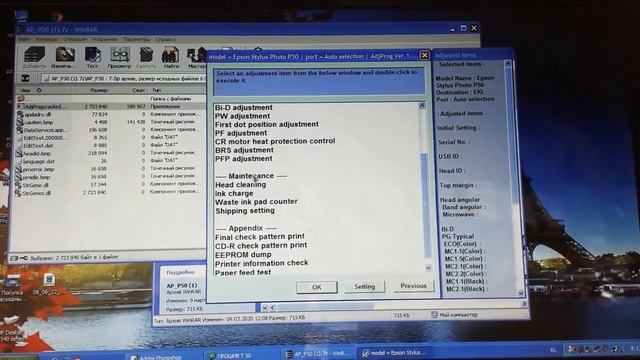Select PW adjustment item
Image resolution: width=640 pixels, height=360 pixels.
coord(242,116)
